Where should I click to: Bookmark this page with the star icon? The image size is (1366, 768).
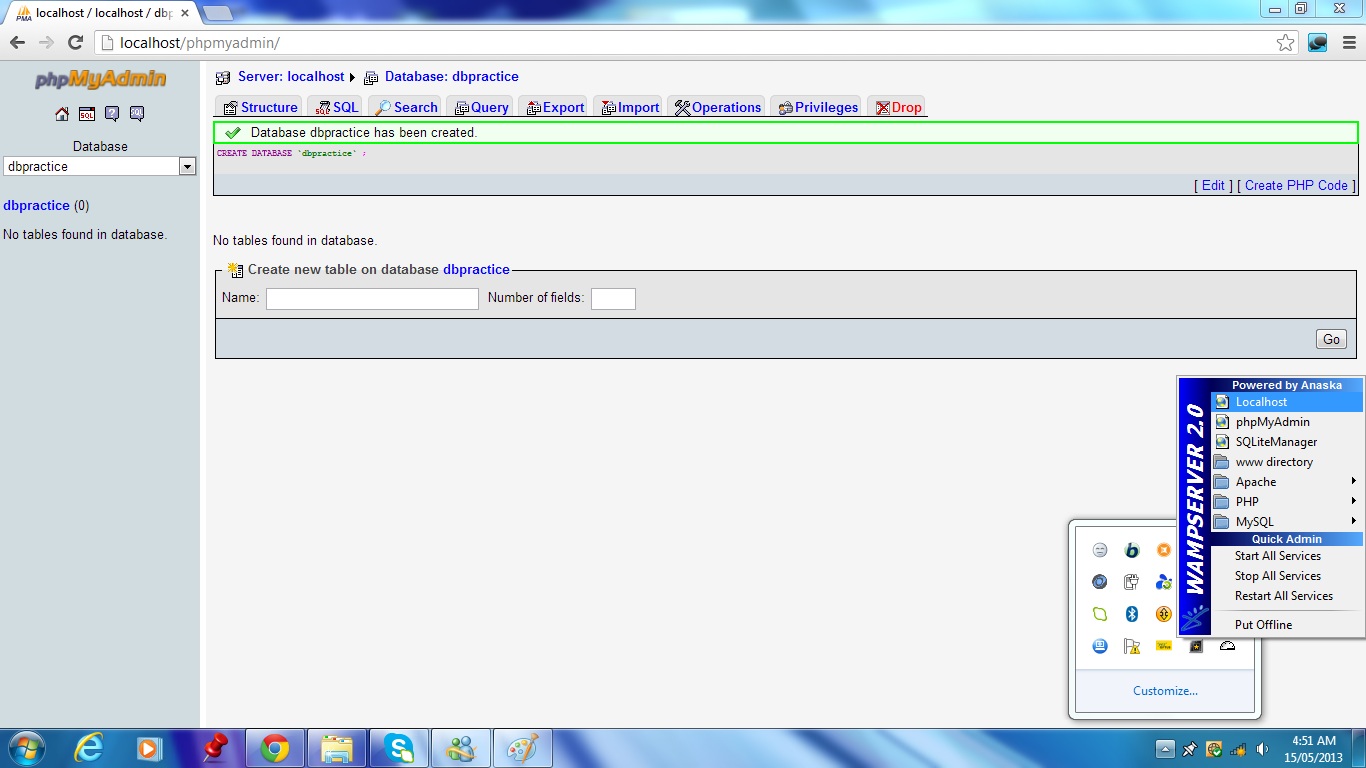1286,42
